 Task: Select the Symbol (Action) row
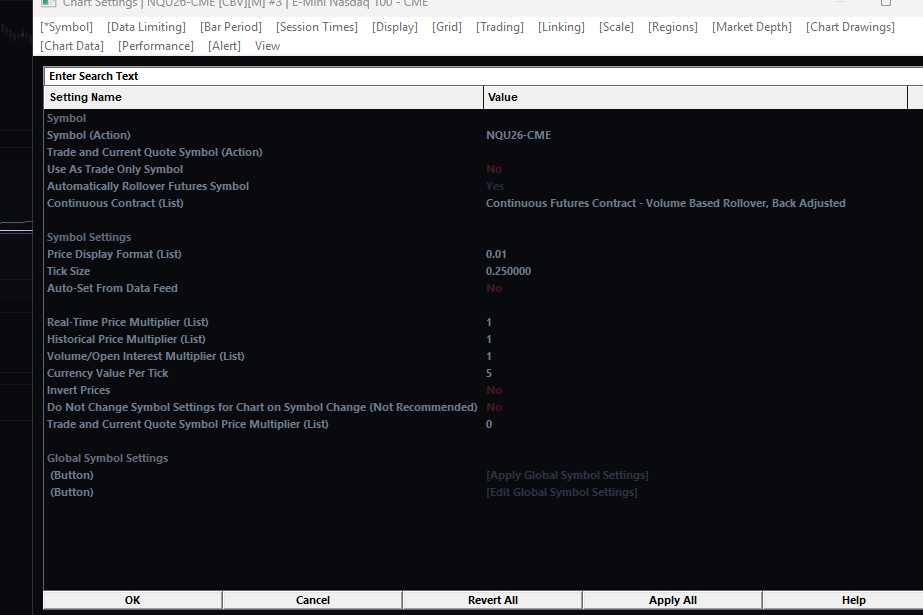click(89, 135)
